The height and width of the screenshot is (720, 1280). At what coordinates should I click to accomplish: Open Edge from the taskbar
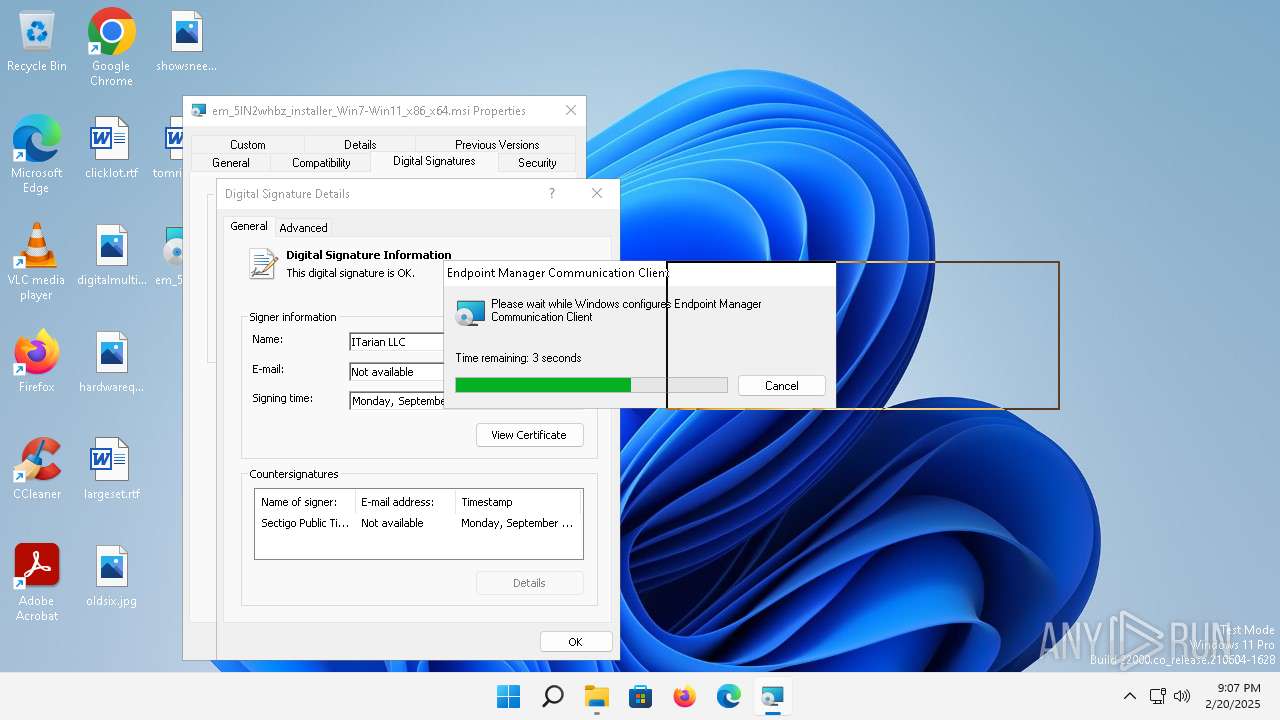[x=729, y=696]
